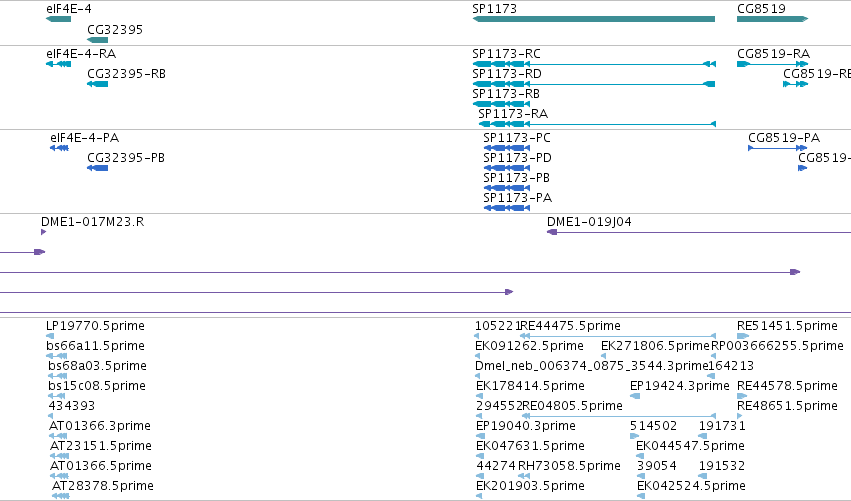Select EST RE44578.5prime

click(741, 396)
